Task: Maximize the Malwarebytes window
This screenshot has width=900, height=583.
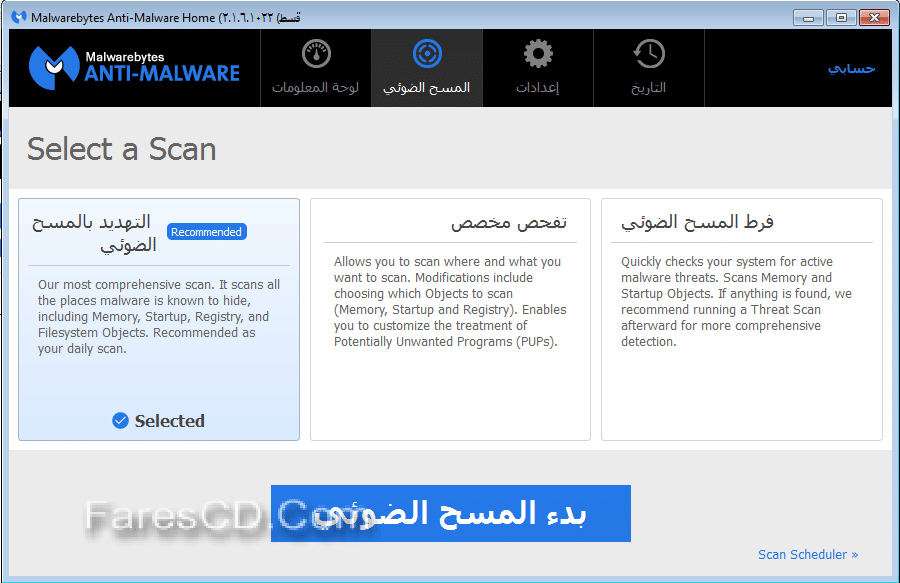Action: 841,18
